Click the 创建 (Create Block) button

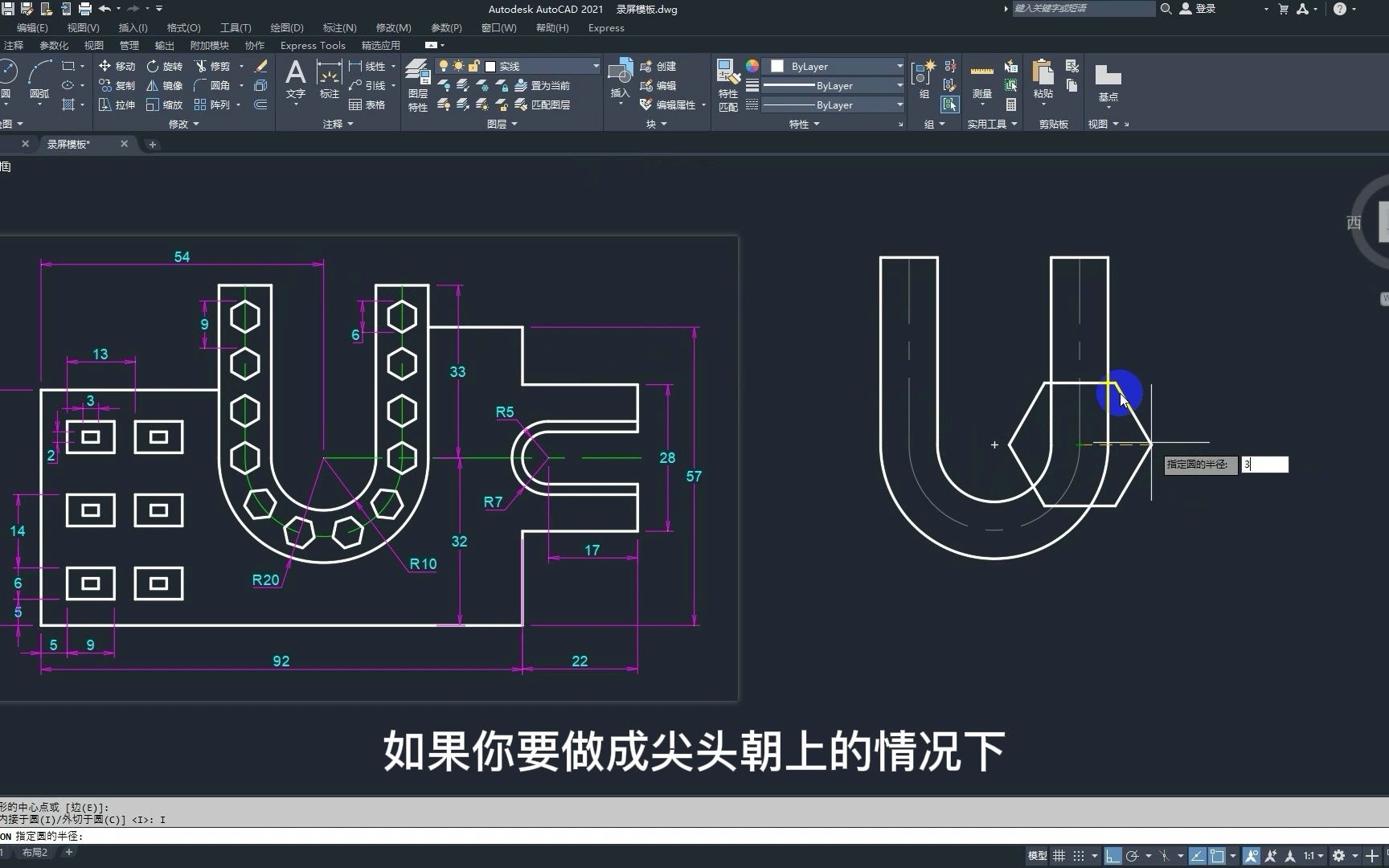661,66
